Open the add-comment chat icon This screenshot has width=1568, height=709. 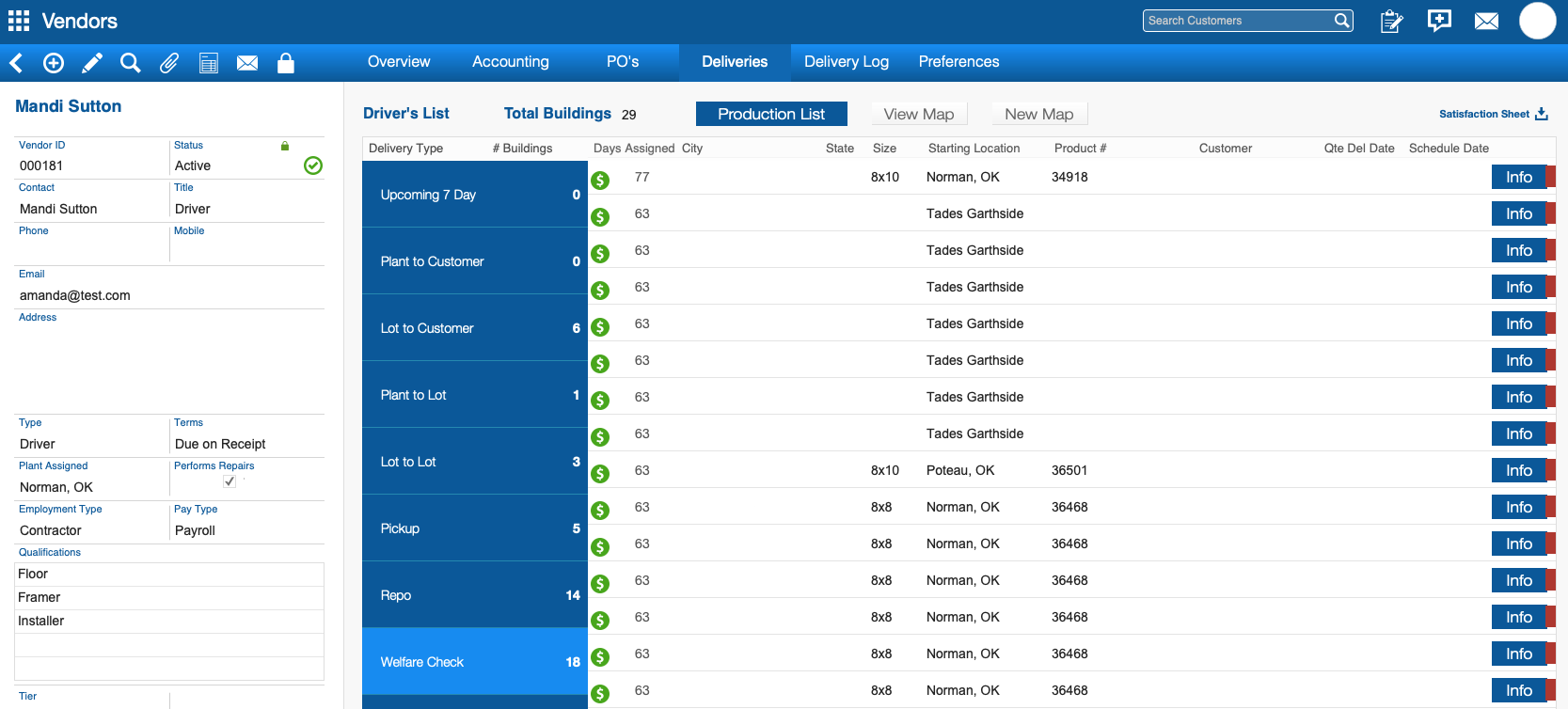click(x=1439, y=21)
